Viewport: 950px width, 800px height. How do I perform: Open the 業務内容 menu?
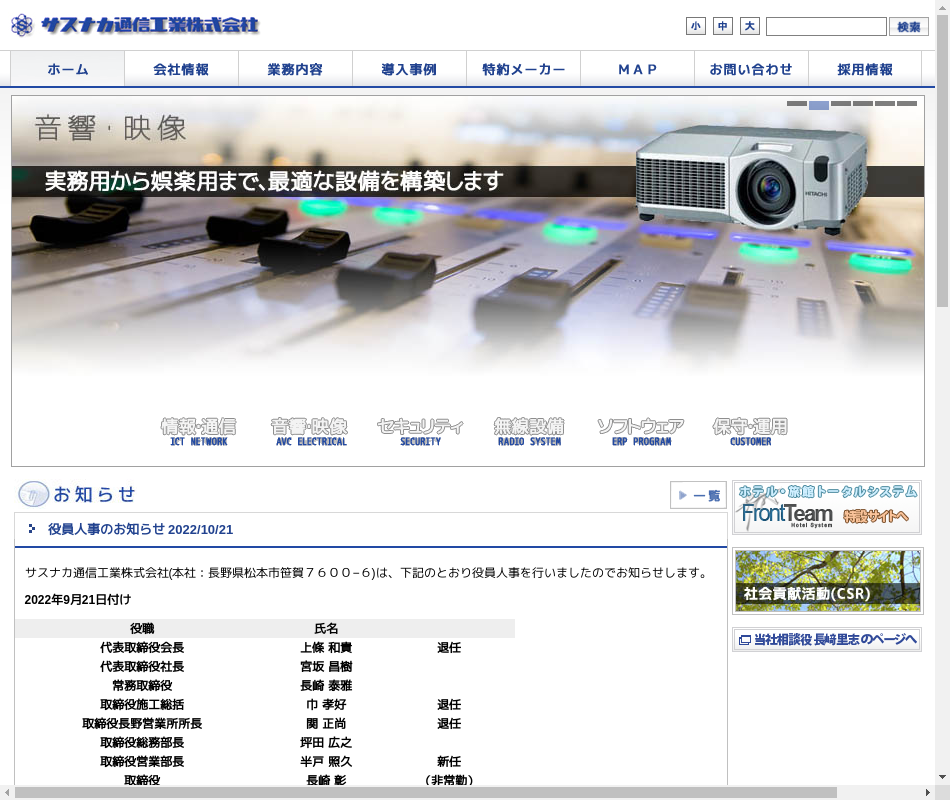tap(295, 69)
